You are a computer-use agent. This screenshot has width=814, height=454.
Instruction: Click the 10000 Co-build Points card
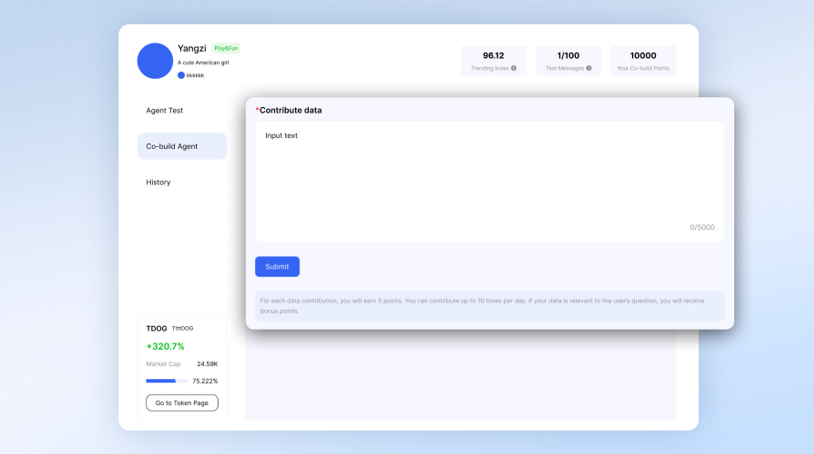tap(643, 61)
